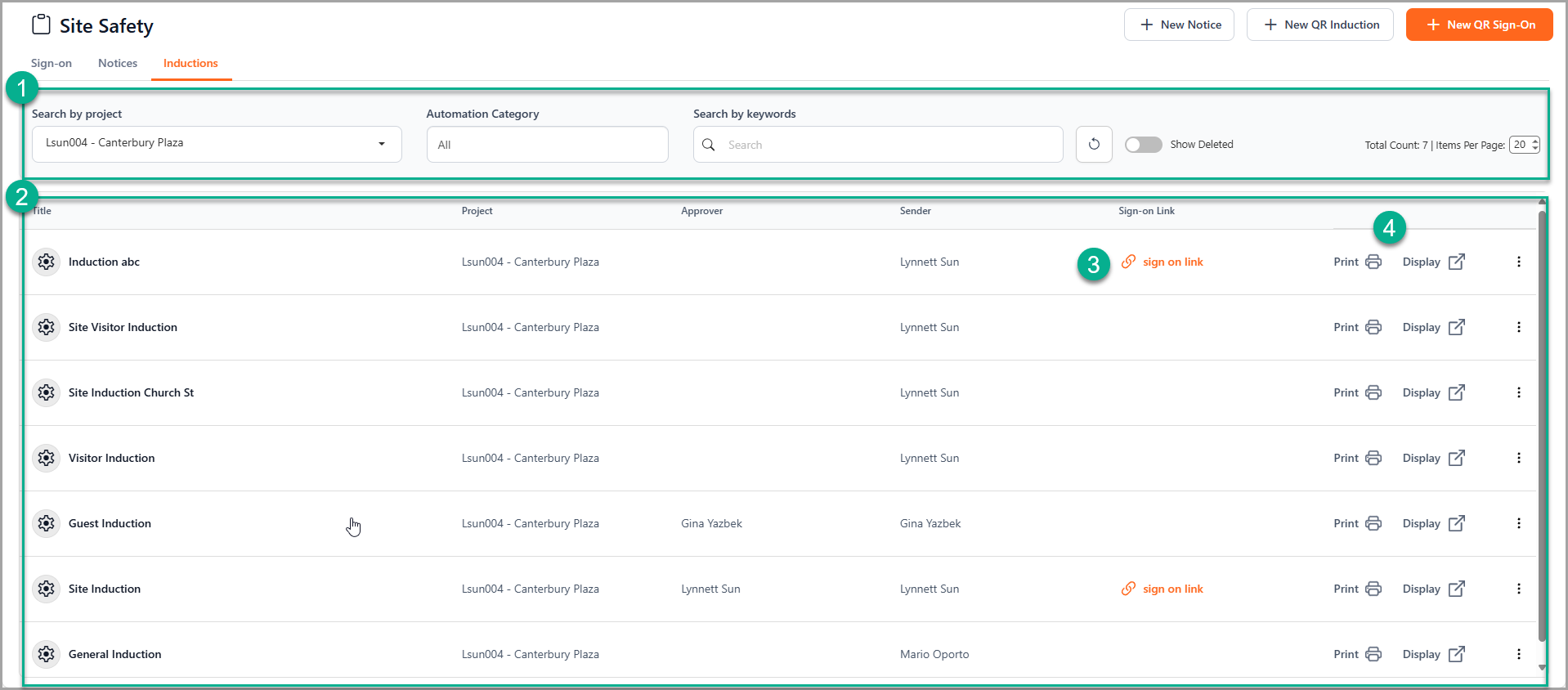
Task: Print the Guest Induction
Action: tap(1357, 523)
